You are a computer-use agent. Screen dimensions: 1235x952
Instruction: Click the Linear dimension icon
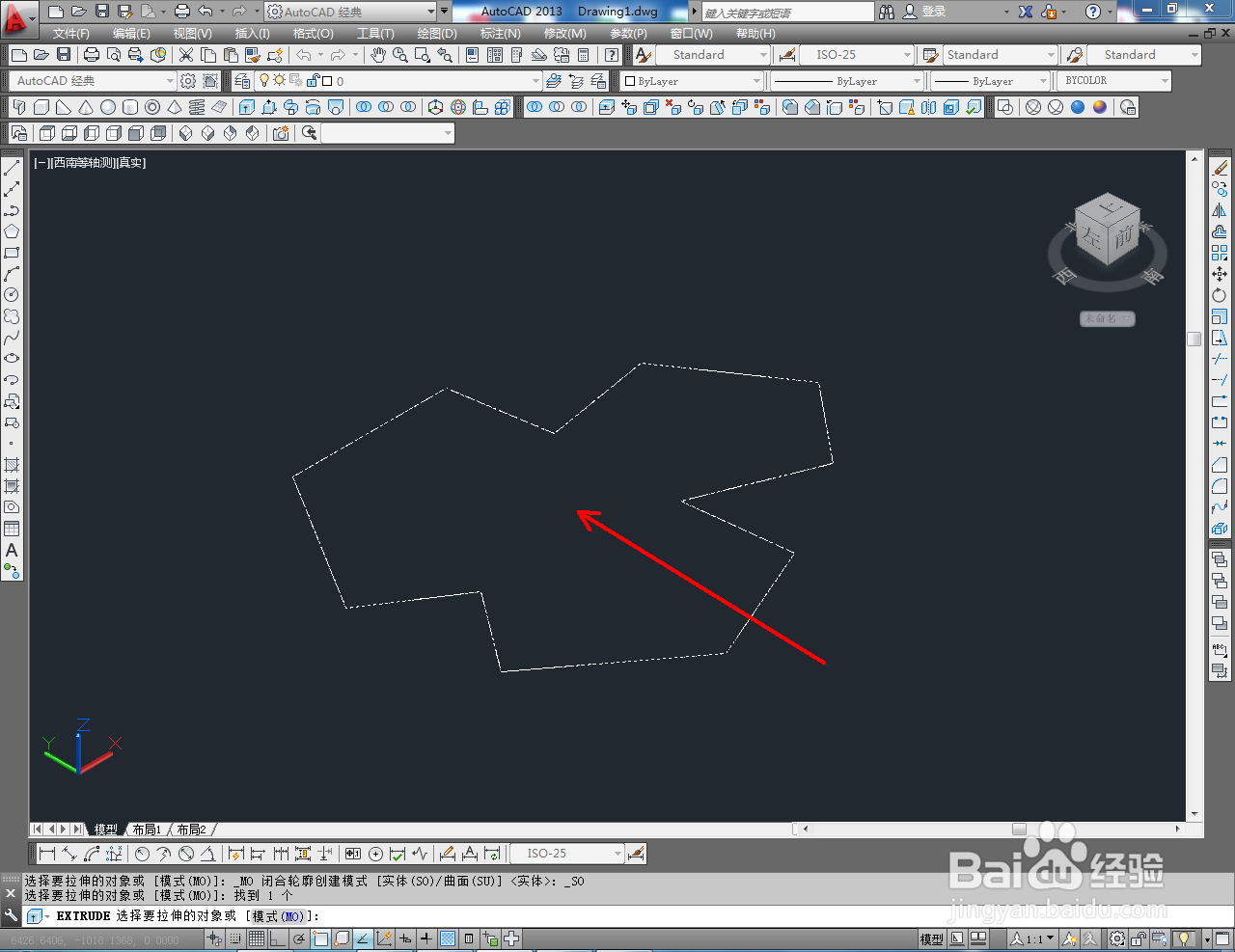46,854
